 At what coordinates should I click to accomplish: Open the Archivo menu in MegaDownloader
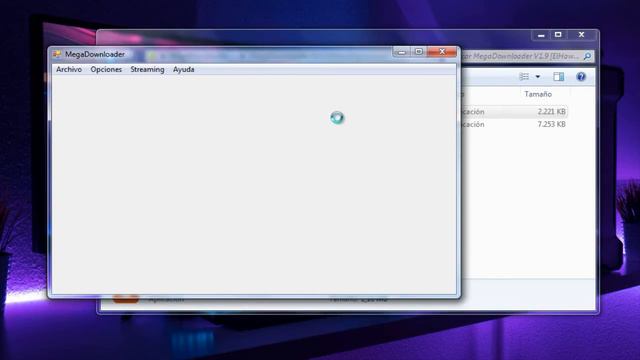pos(69,69)
